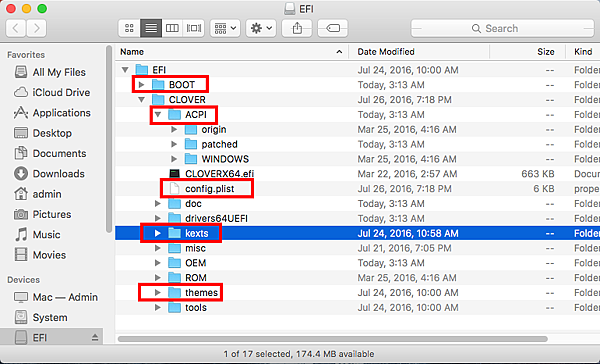Click the Edit Tags button
This screenshot has height=364, width=600.
click(333, 28)
